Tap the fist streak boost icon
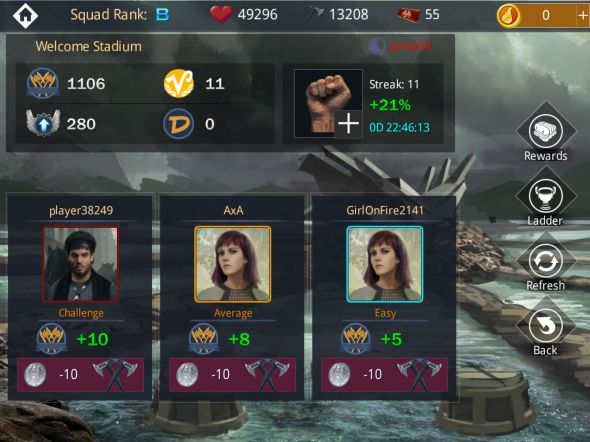Viewport: 590px width, 442px height. coord(328,103)
